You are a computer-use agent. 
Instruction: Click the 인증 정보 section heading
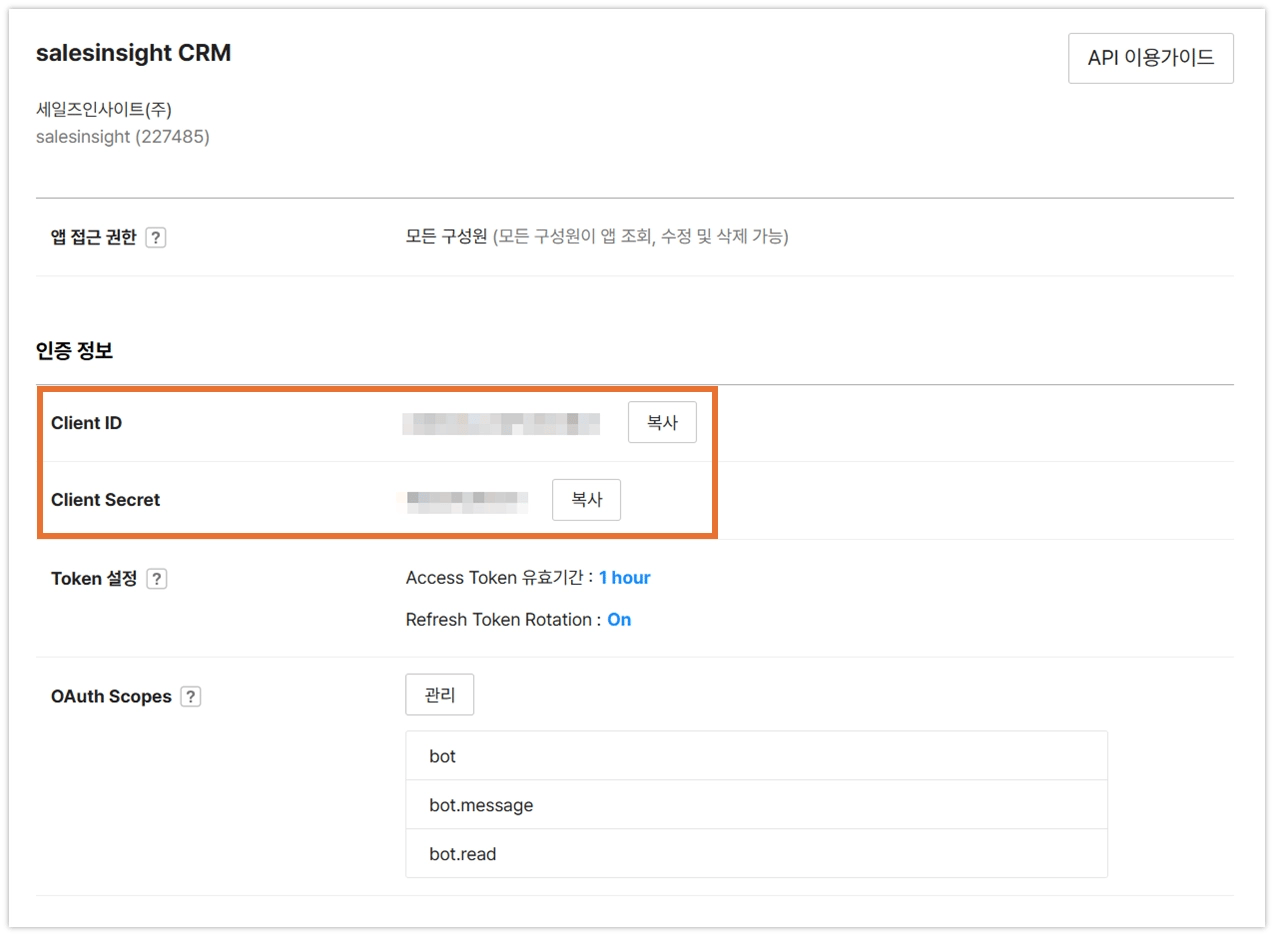[74, 351]
